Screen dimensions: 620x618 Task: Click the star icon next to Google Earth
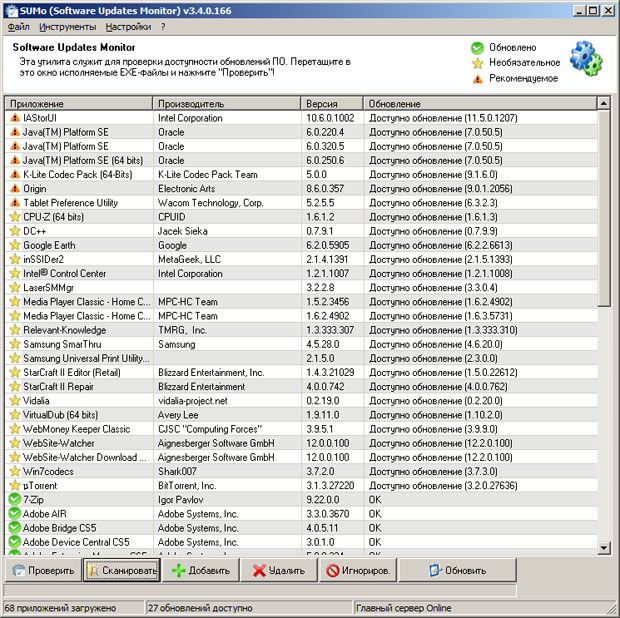[x=15, y=245]
